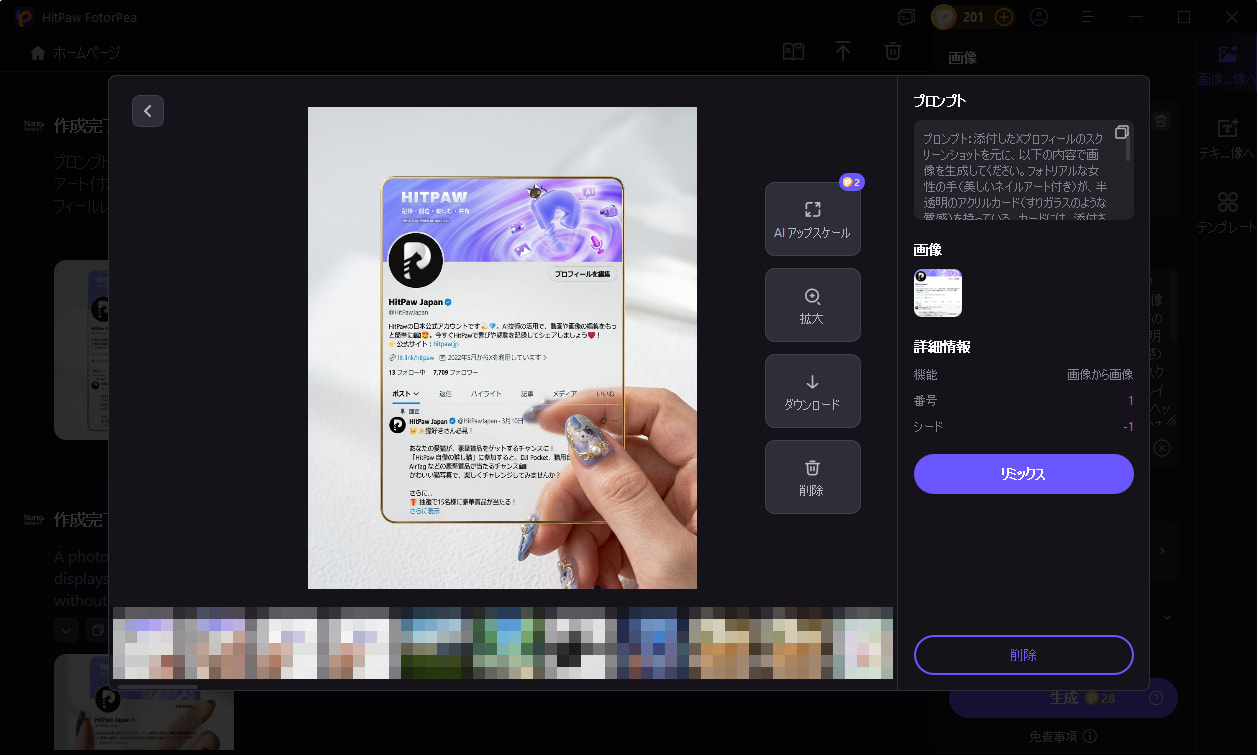Click the ダウンロード download button
Viewport: 1257px width, 755px height.
pos(812,391)
